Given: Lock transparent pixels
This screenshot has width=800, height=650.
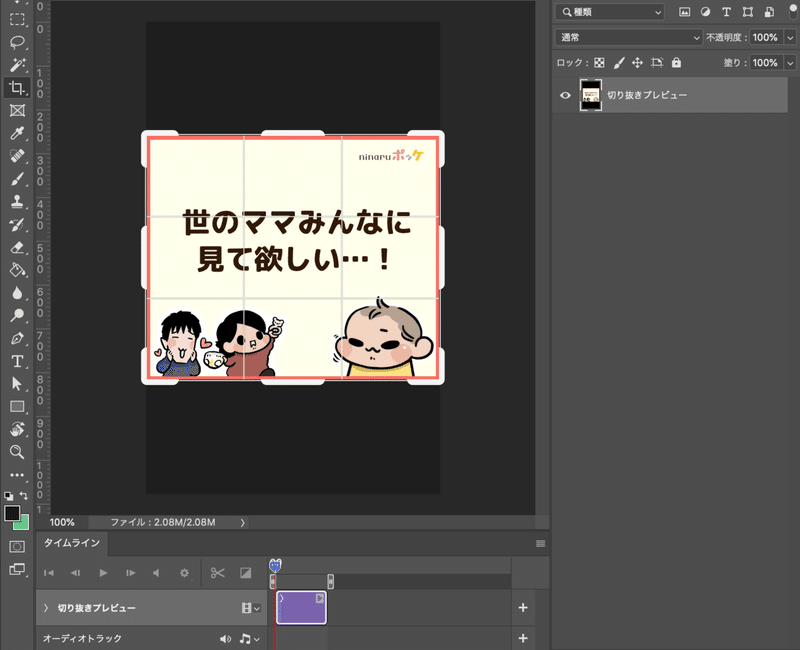Looking at the screenshot, I should click(599, 63).
